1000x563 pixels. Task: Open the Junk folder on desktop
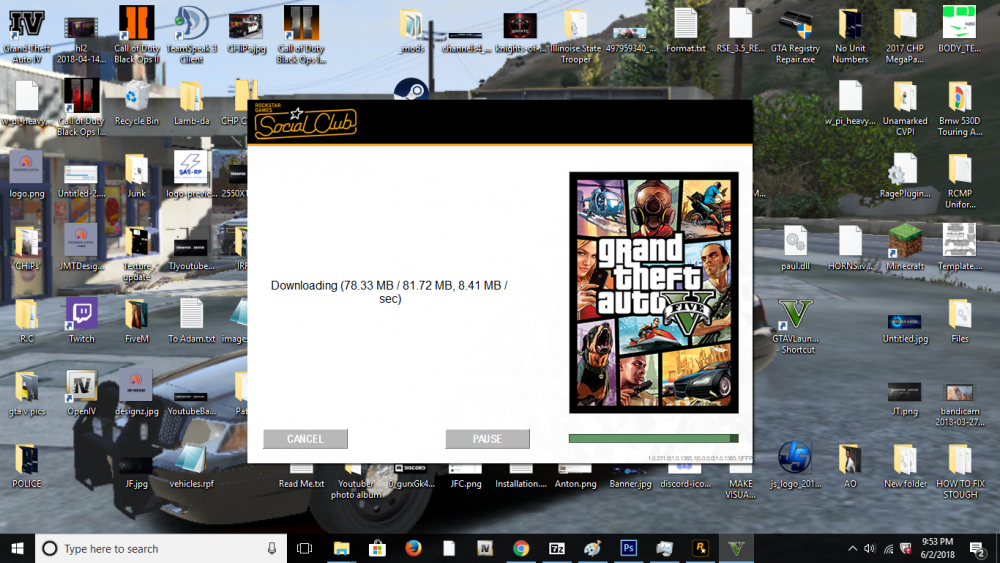(x=136, y=175)
